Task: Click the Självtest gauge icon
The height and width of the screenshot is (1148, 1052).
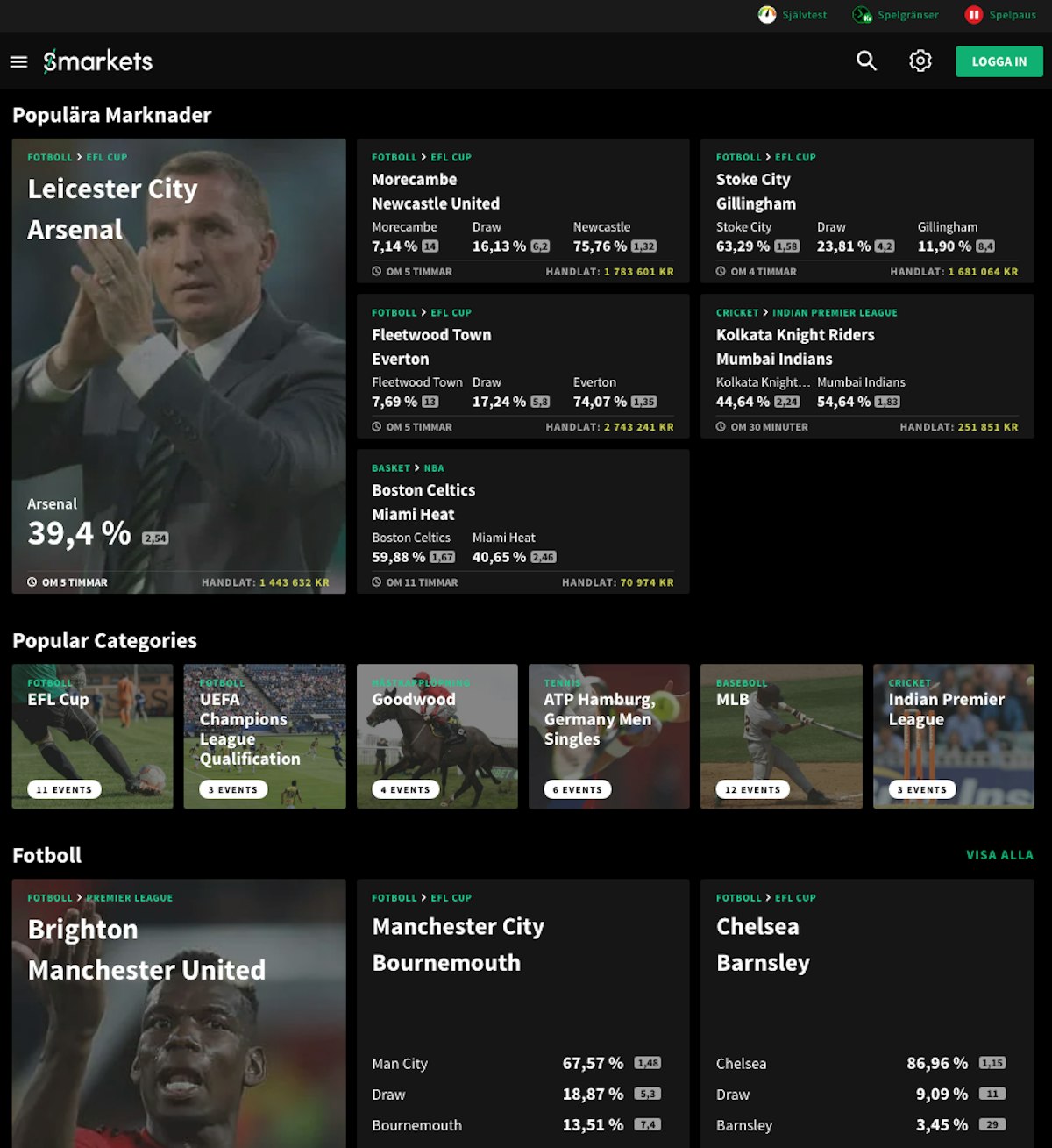Action: click(767, 15)
